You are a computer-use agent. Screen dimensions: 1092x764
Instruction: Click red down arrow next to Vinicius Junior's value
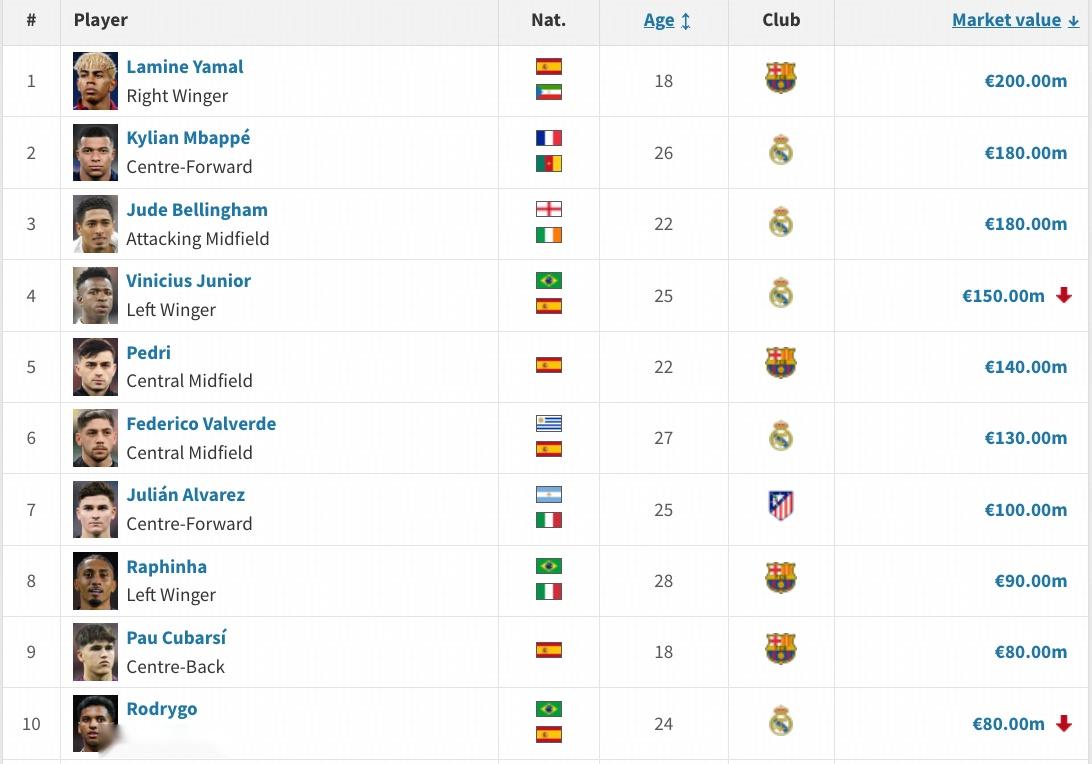1064,295
